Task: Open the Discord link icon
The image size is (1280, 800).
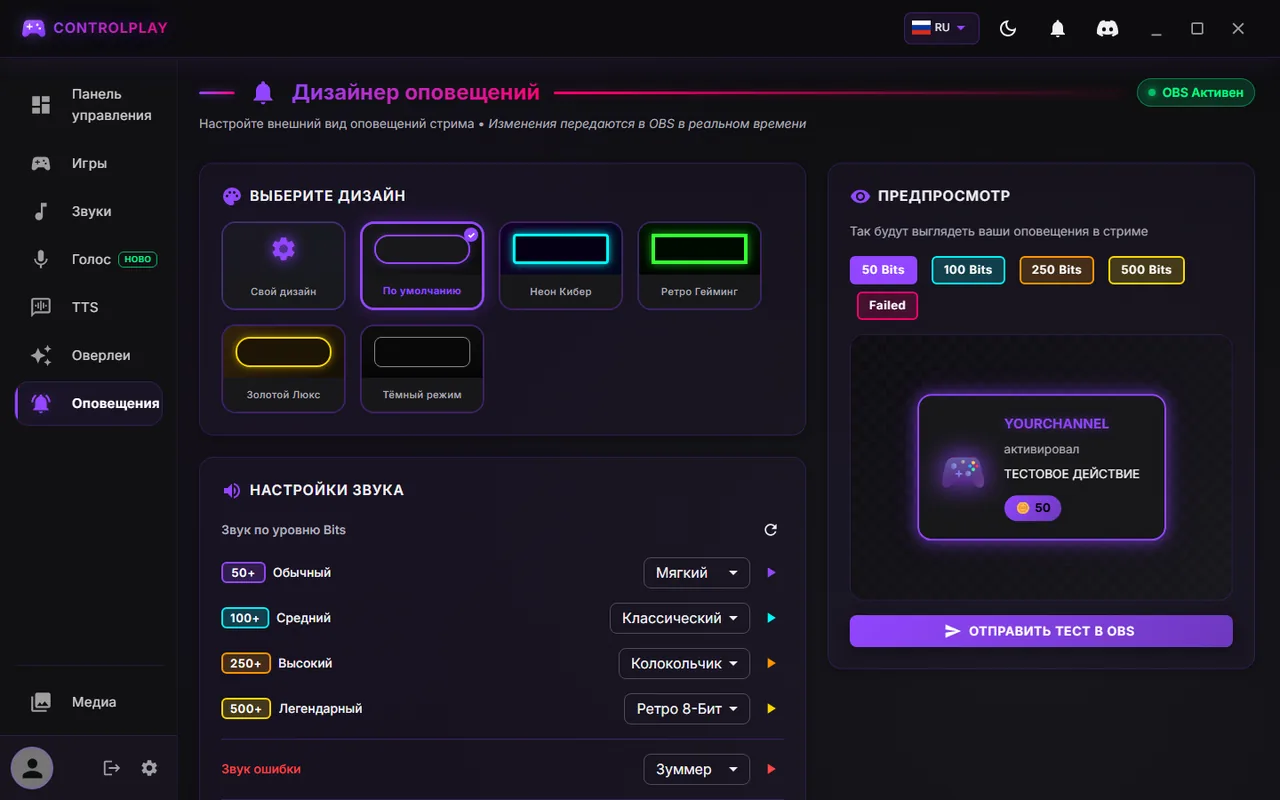Action: [1108, 29]
